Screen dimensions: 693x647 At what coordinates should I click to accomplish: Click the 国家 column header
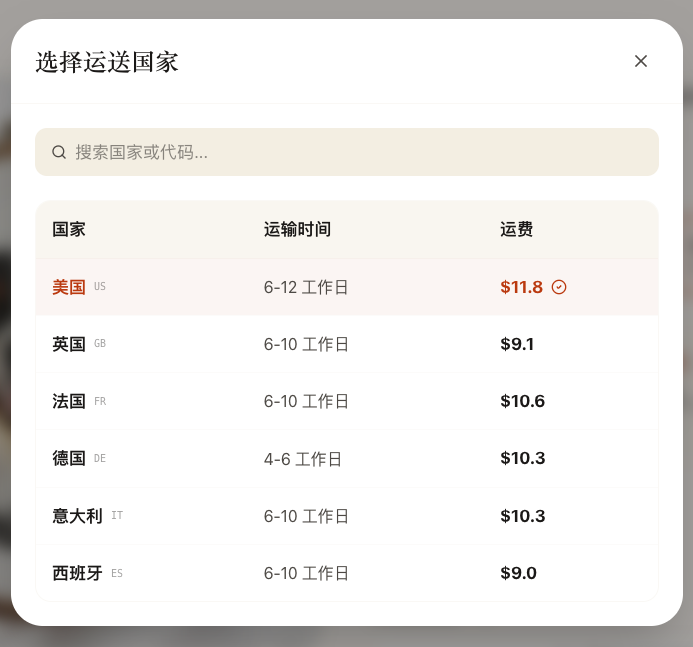coord(69,229)
